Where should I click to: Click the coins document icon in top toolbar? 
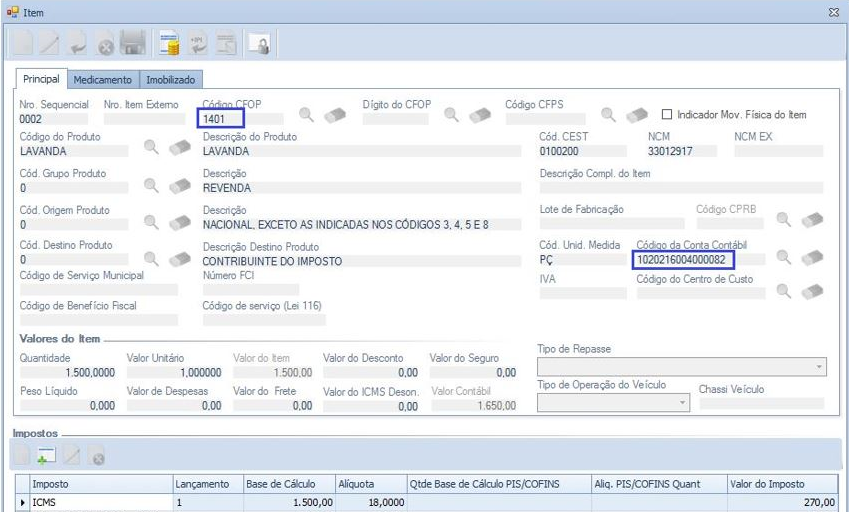pyautogui.click(x=170, y=44)
